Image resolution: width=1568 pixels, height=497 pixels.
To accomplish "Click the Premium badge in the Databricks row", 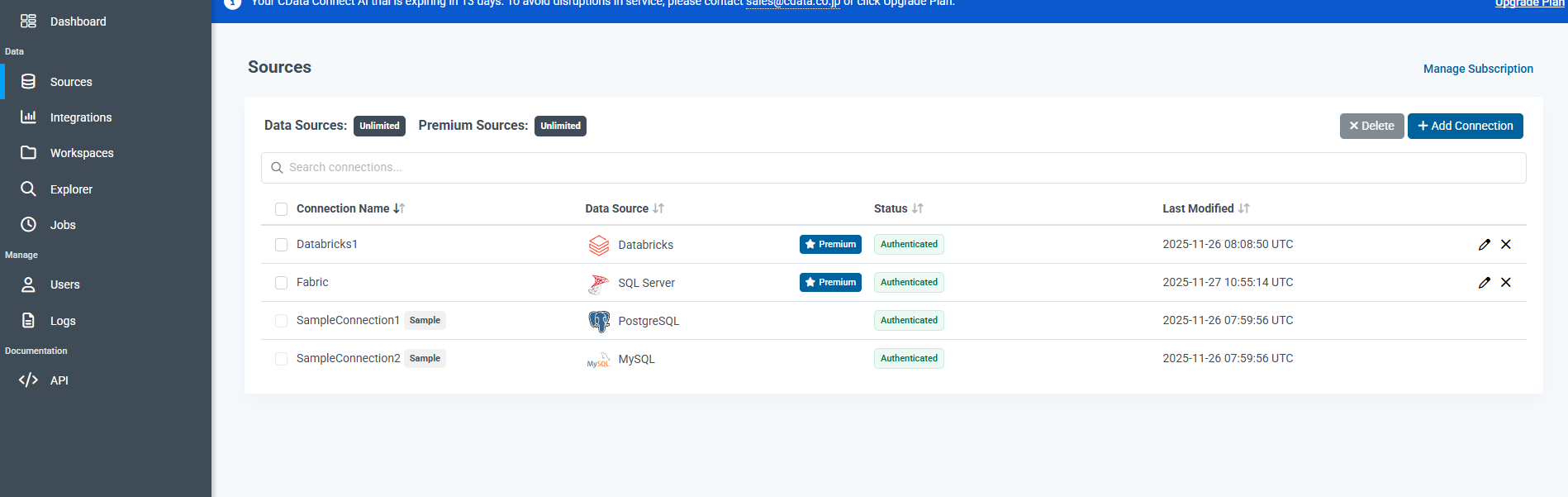I will [830, 244].
